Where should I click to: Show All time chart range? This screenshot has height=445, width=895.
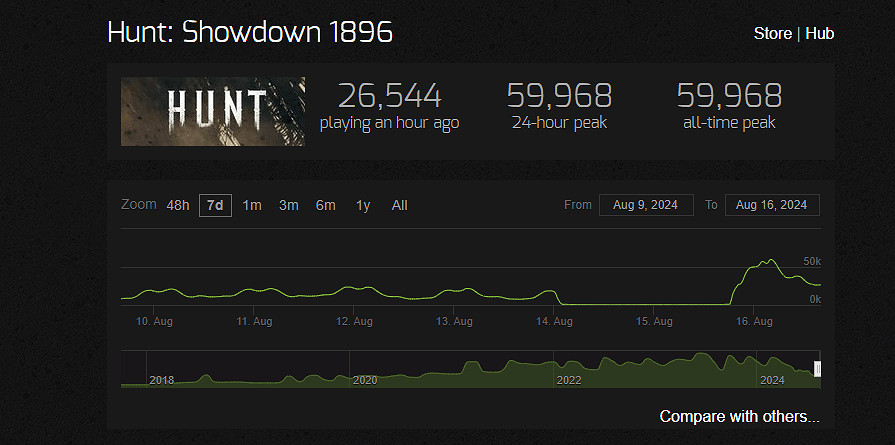400,205
